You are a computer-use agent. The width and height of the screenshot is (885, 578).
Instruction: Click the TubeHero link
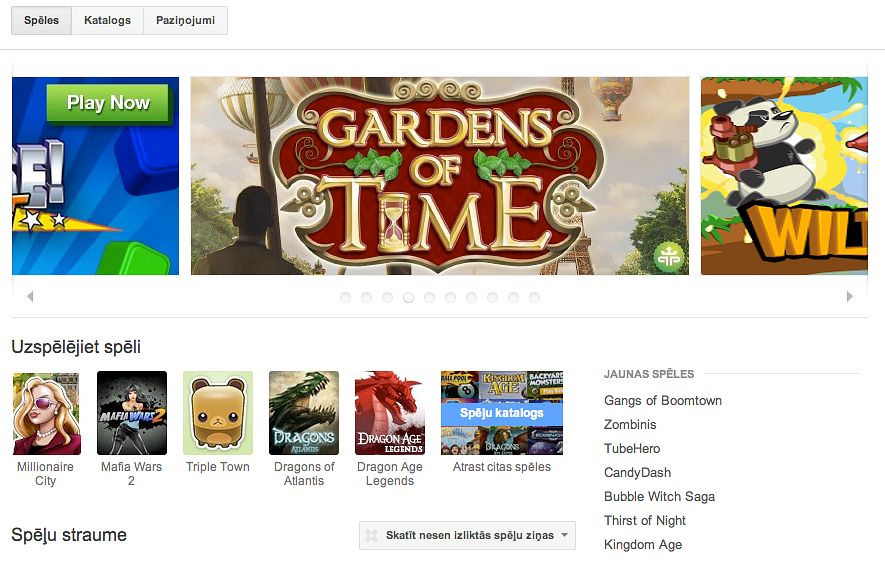click(632, 449)
